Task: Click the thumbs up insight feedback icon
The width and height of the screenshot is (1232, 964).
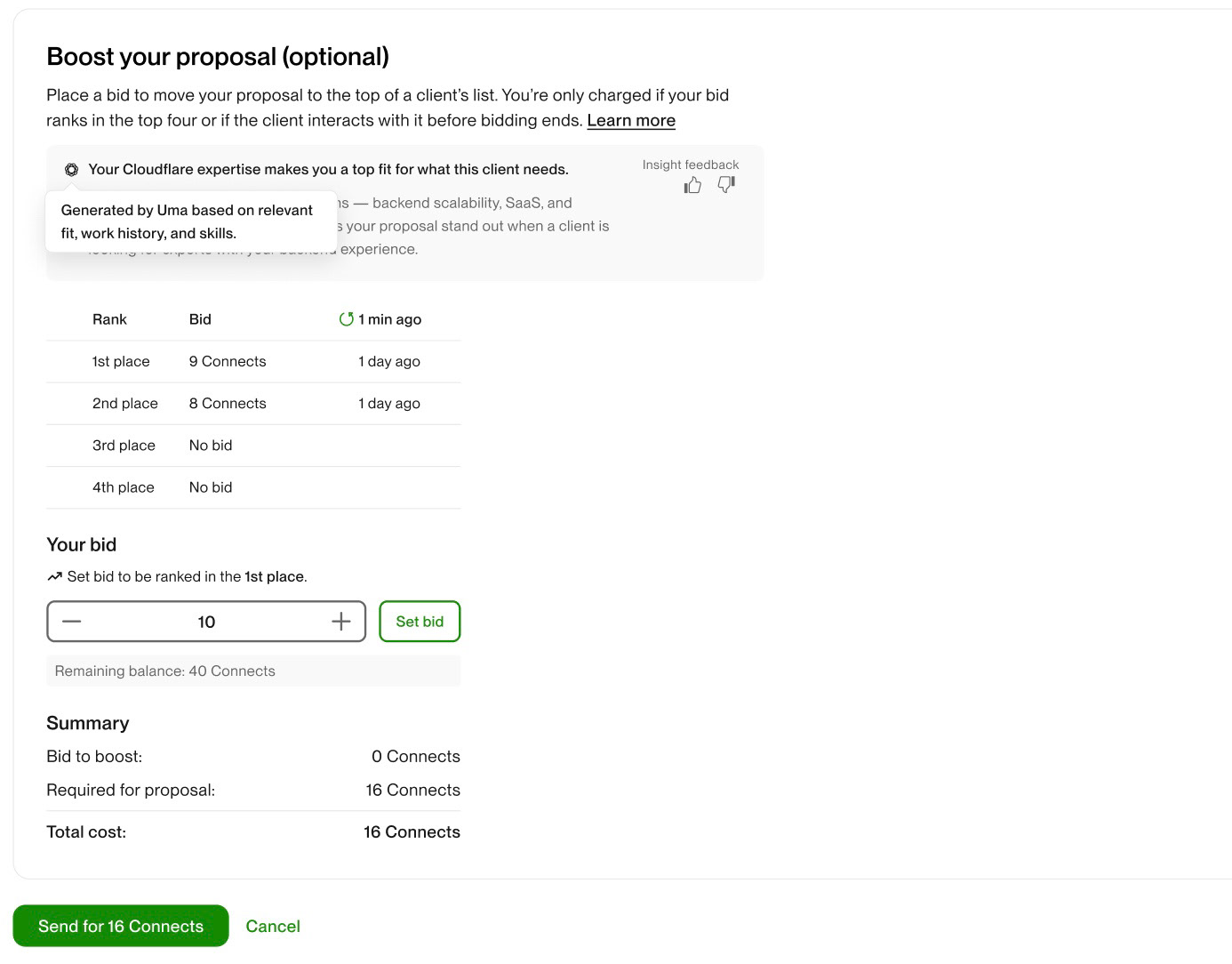Action: [692, 185]
